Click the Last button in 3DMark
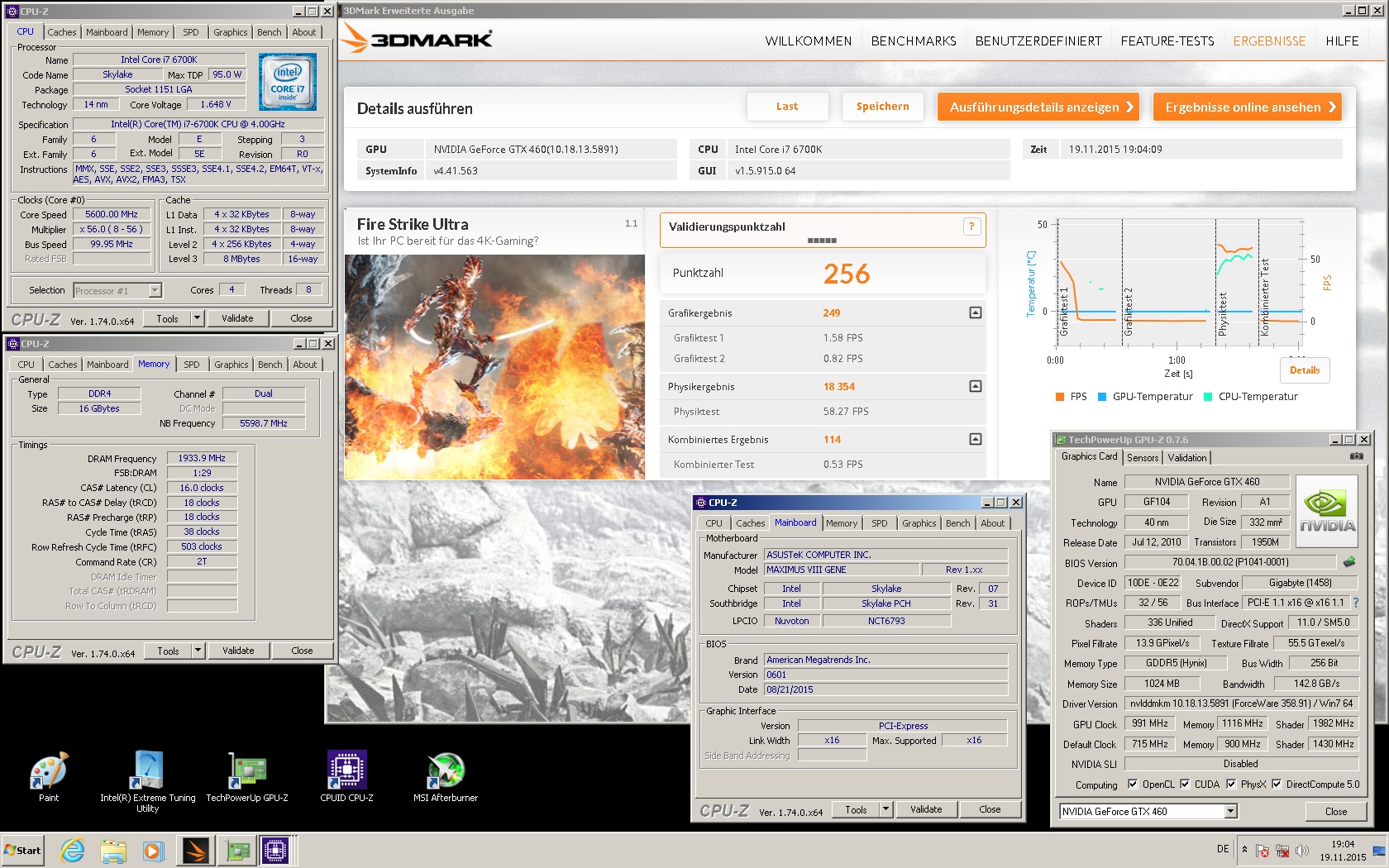Screen dimensions: 1389x868 787,107
